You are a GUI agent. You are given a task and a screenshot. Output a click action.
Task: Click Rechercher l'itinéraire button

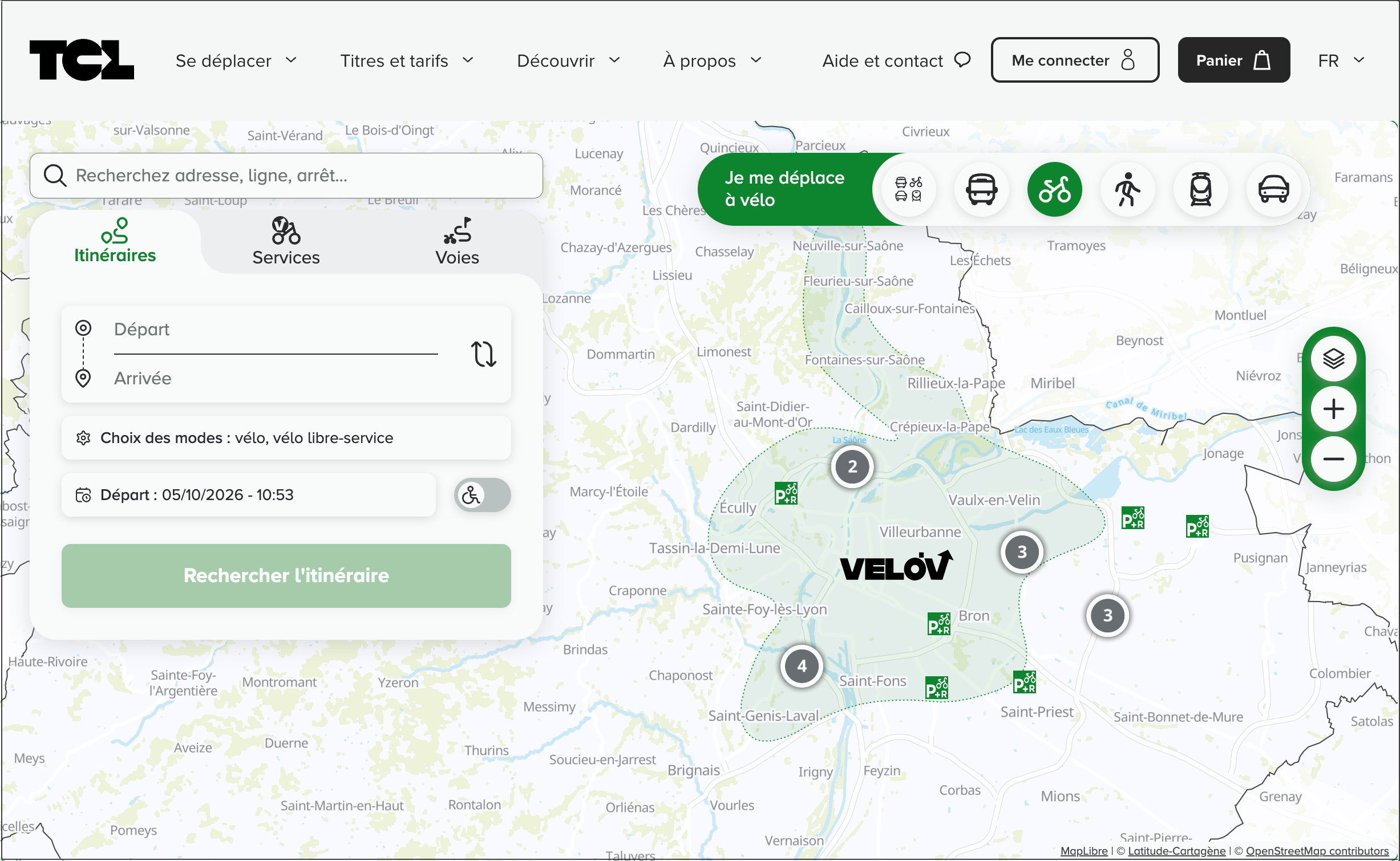coord(286,576)
